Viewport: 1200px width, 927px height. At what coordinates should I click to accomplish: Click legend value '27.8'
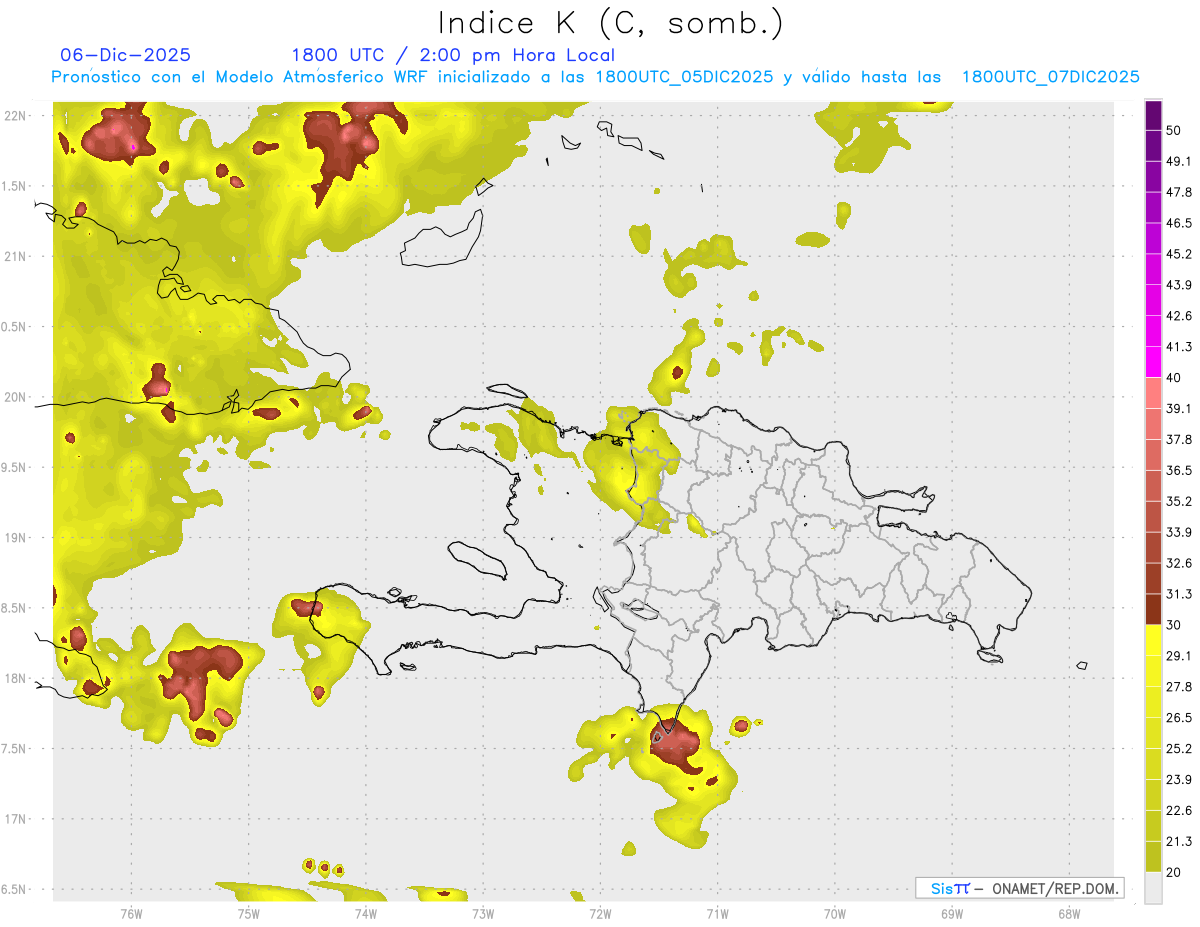(x=1179, y=687)
